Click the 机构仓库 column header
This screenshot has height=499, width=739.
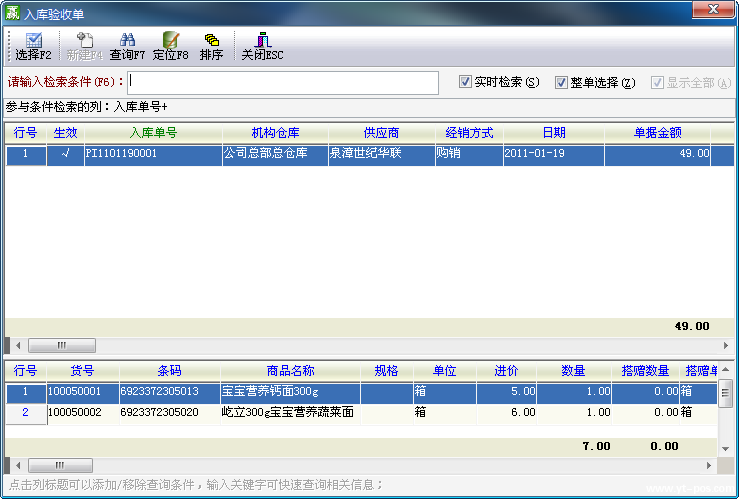[275, 133]
